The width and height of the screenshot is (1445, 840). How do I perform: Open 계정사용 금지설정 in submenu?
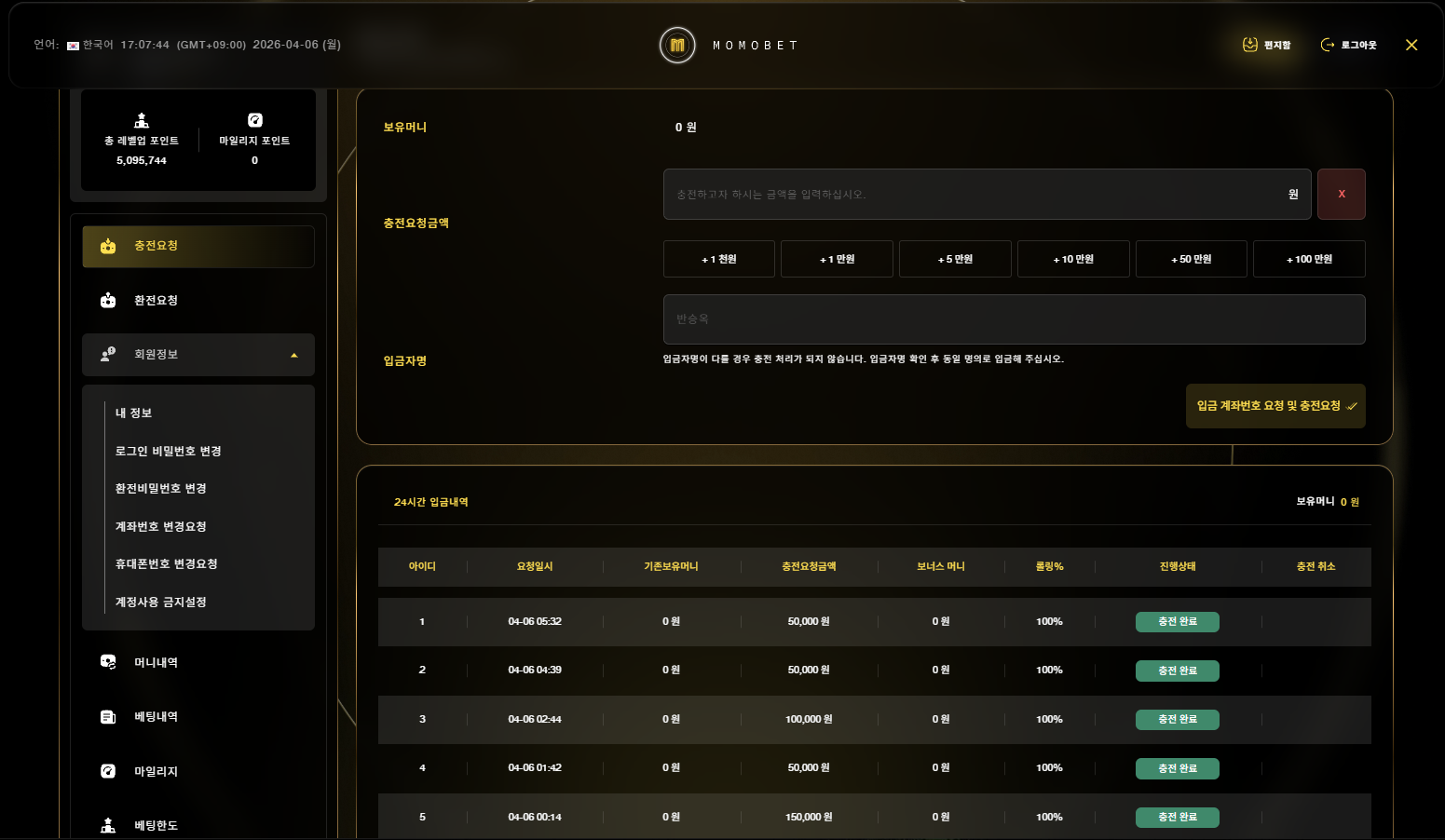(x=160, y=602)
